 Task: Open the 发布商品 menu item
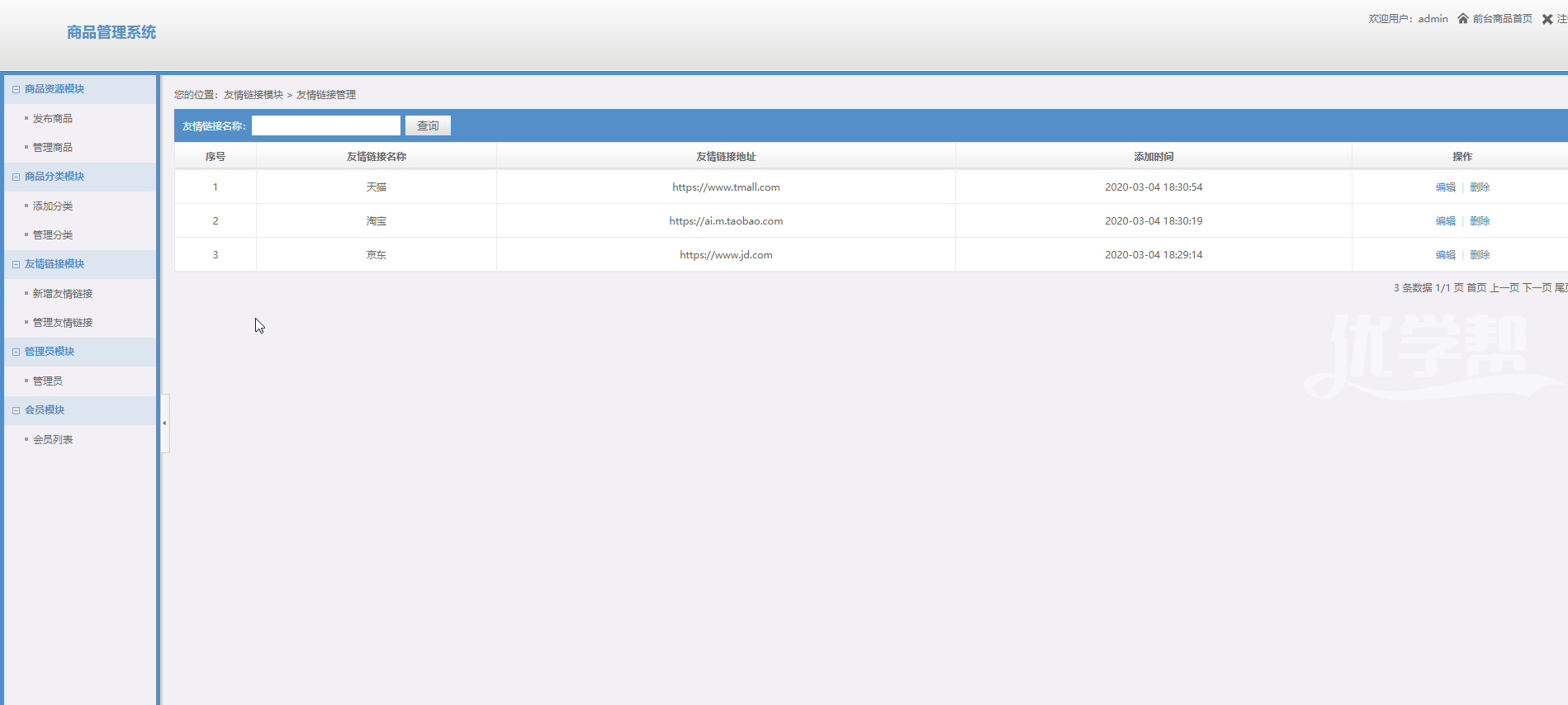(53, 119)
